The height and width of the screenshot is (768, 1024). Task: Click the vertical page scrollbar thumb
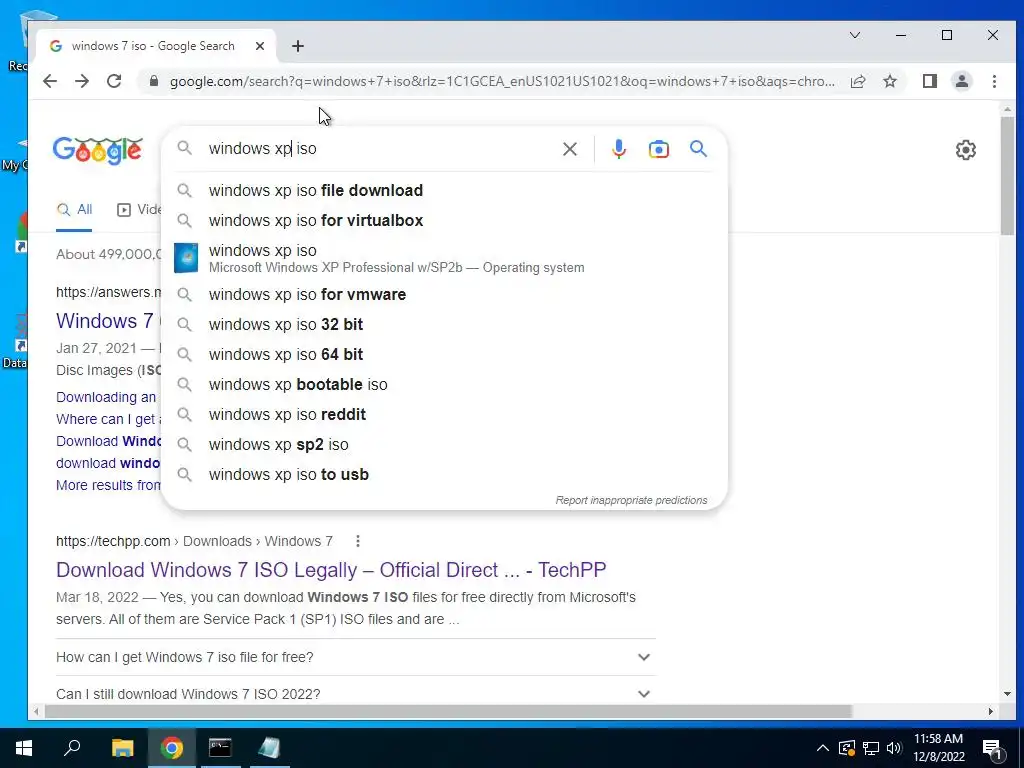pyautogui.click(x=1007, y=175)
